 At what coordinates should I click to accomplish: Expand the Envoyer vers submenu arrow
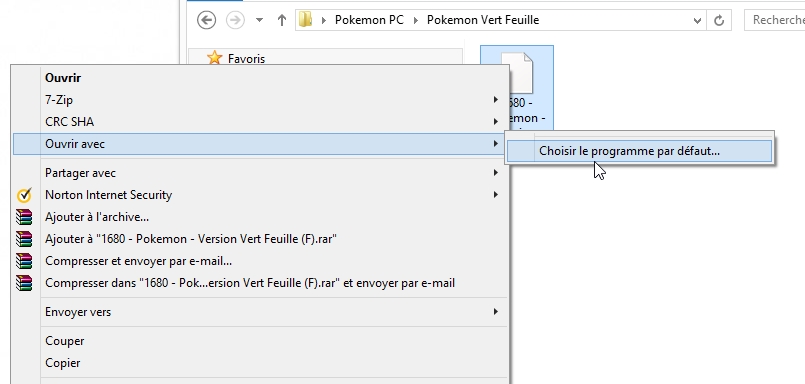495,312
